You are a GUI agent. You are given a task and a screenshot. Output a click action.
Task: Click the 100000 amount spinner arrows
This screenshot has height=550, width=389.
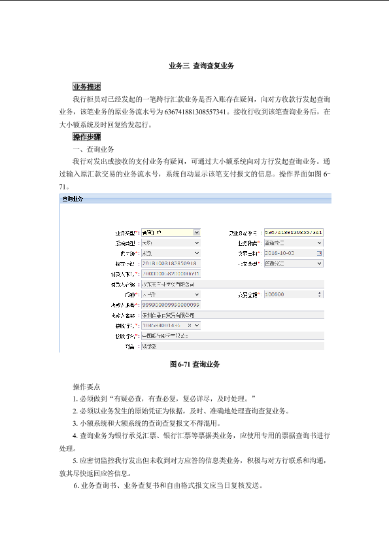point(320,294)
